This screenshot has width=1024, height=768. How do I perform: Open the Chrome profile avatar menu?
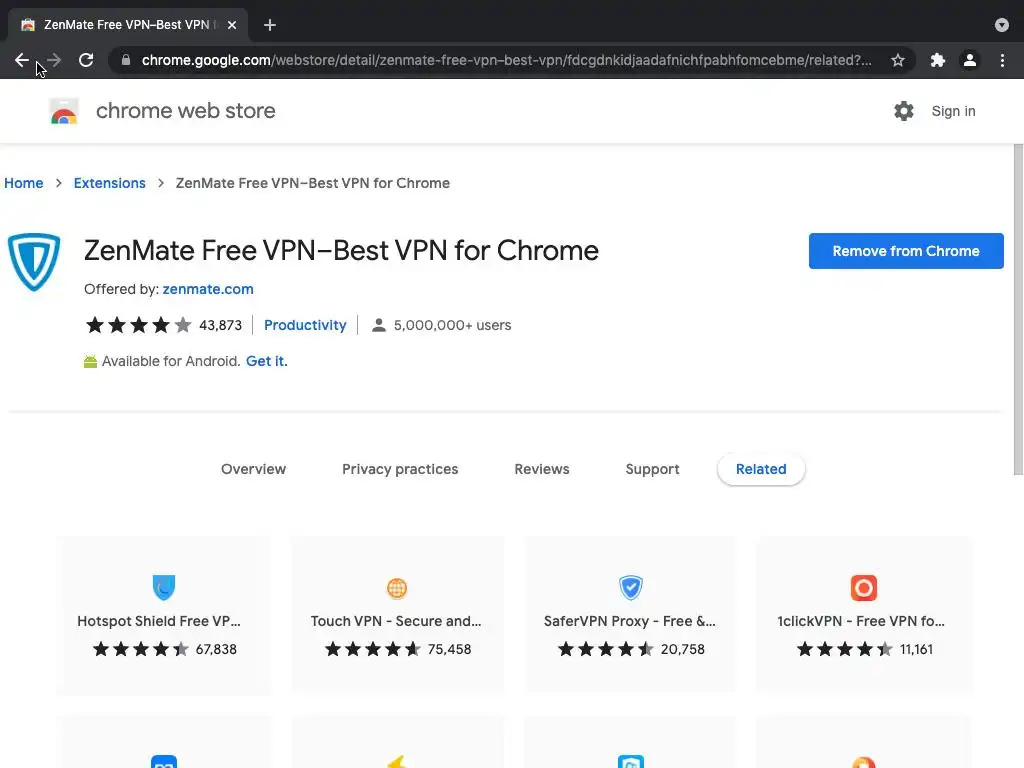click(970, 60)
